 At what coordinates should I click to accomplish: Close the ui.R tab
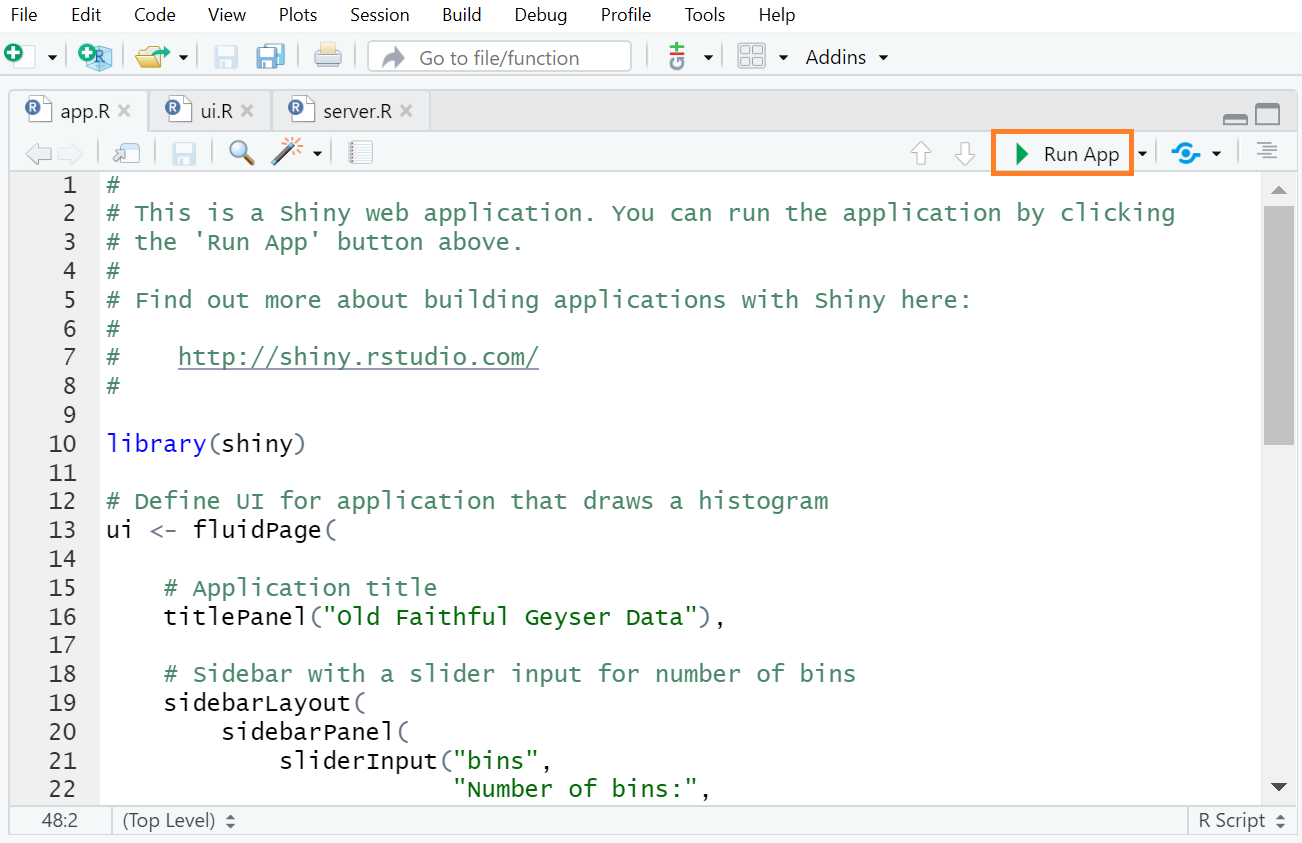pos(247,111)
